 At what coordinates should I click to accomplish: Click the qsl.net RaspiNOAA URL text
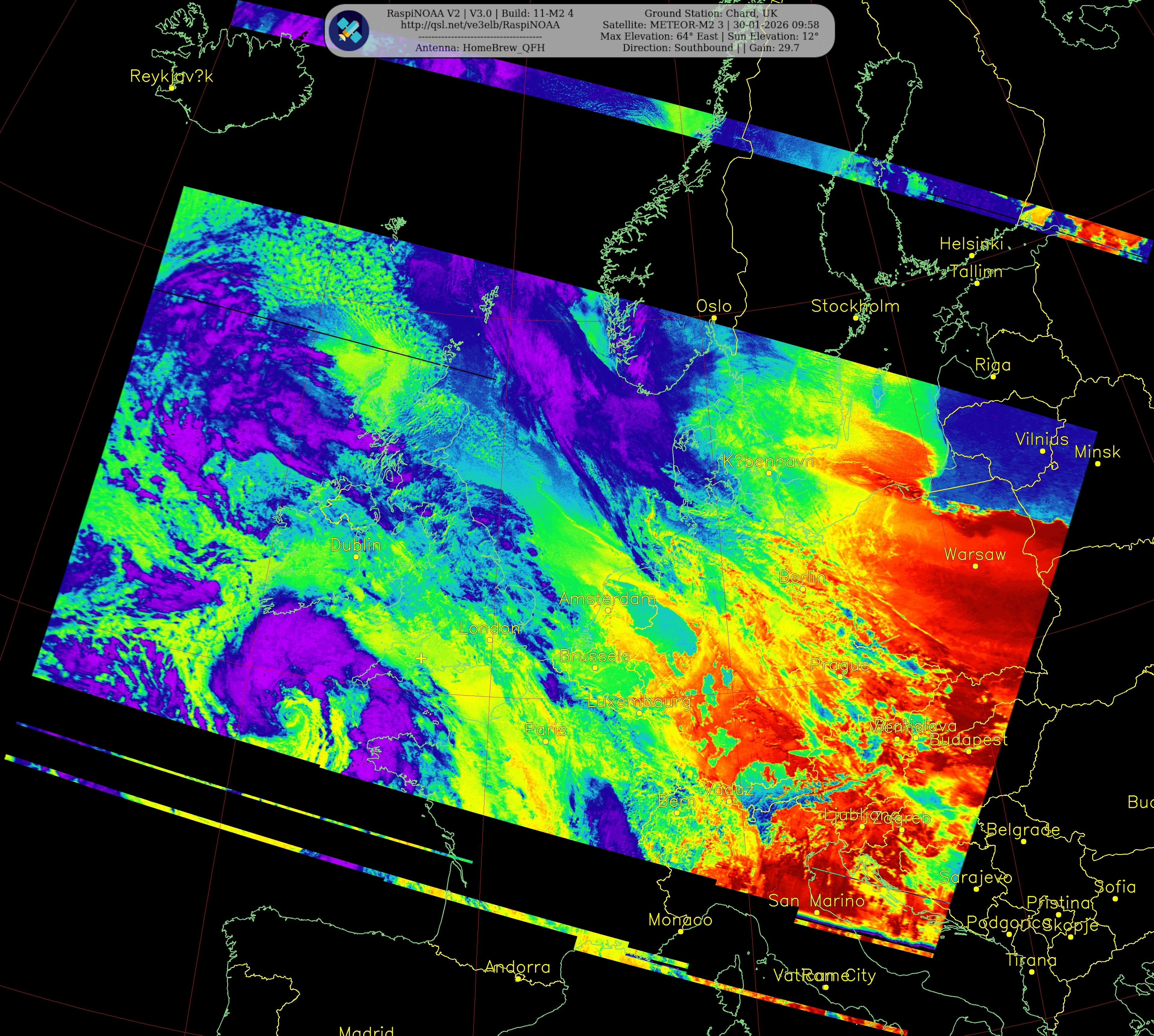[x=480, y=25]
